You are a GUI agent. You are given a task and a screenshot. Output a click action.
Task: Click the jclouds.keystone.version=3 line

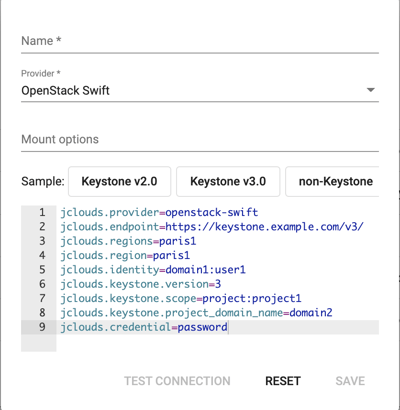(140, 284)
